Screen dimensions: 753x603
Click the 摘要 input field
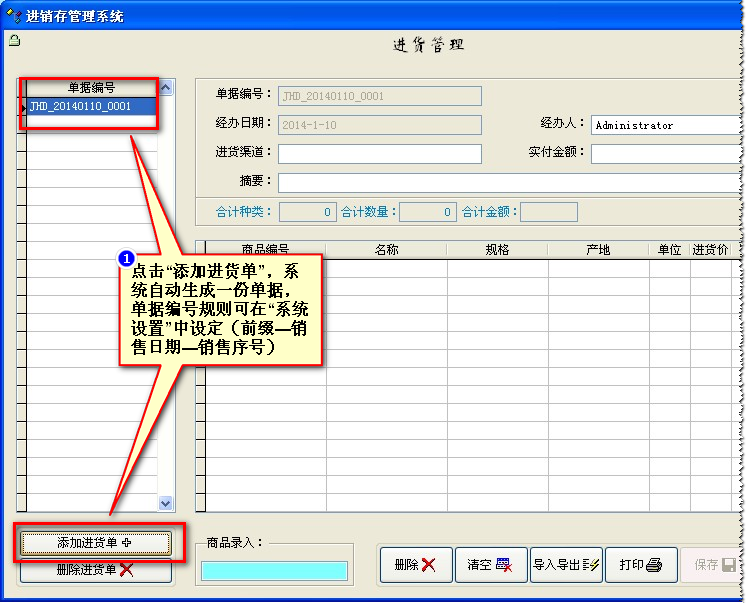tap(510, 183)
